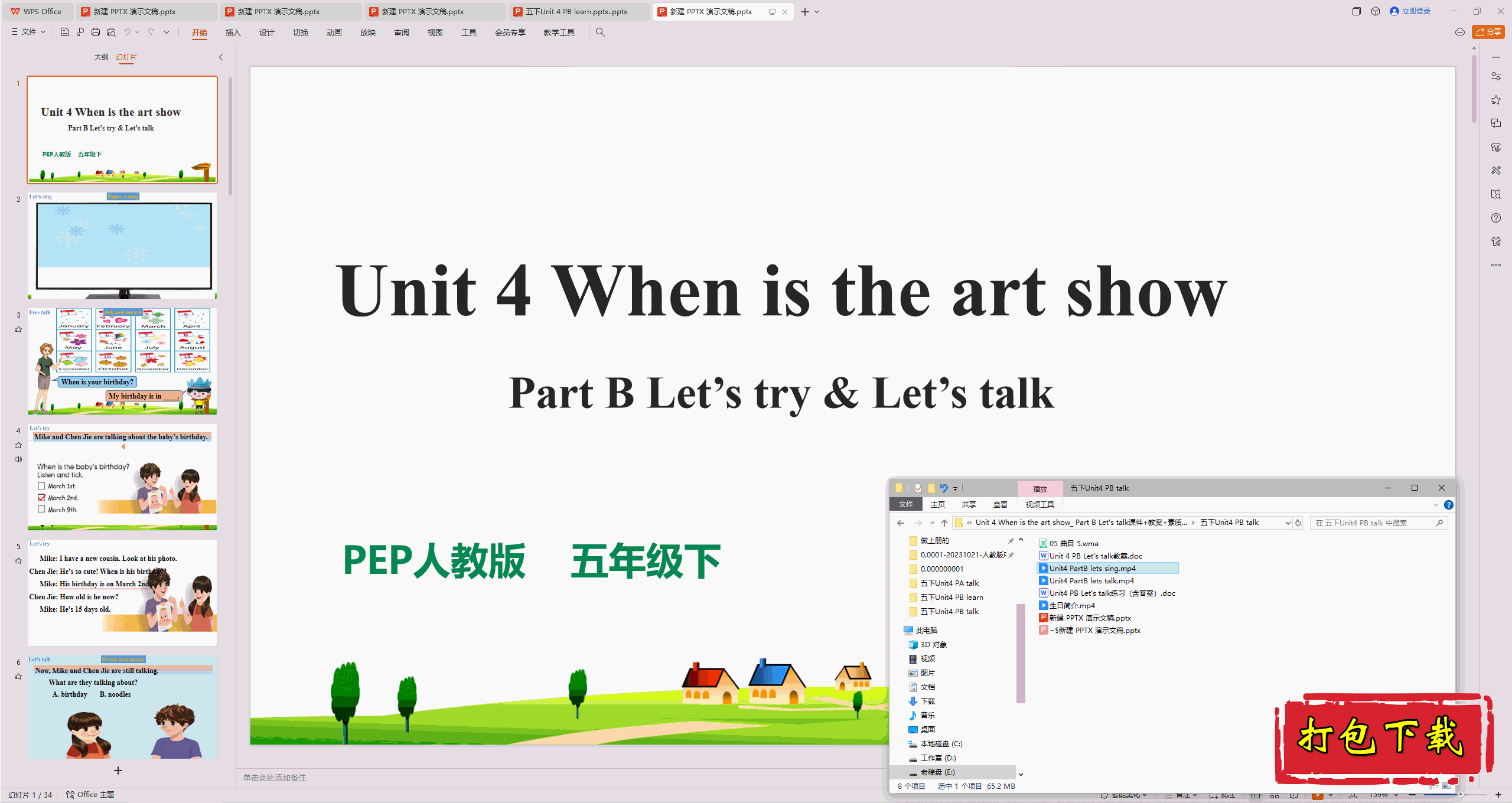
Task: Click the tools wrench icon in right sidebar
Action: (1496, 171)
